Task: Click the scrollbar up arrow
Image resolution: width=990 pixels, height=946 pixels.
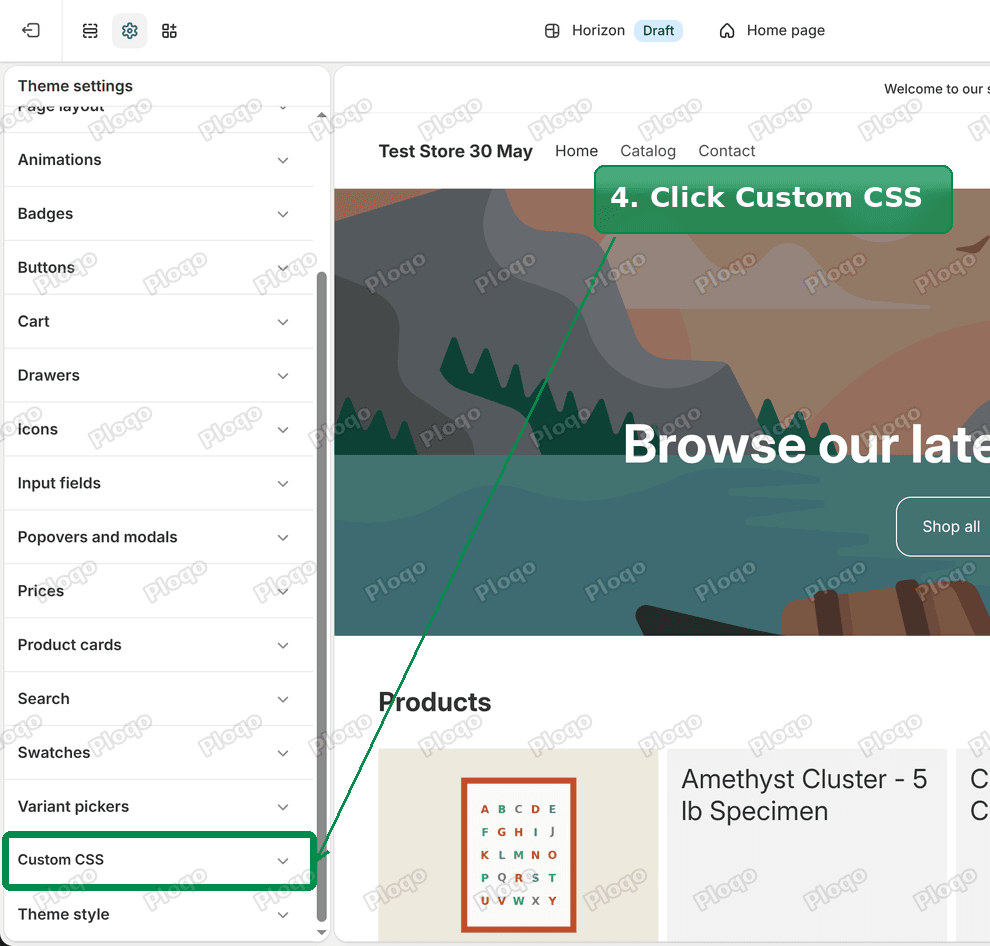Action: click(321, 116)
